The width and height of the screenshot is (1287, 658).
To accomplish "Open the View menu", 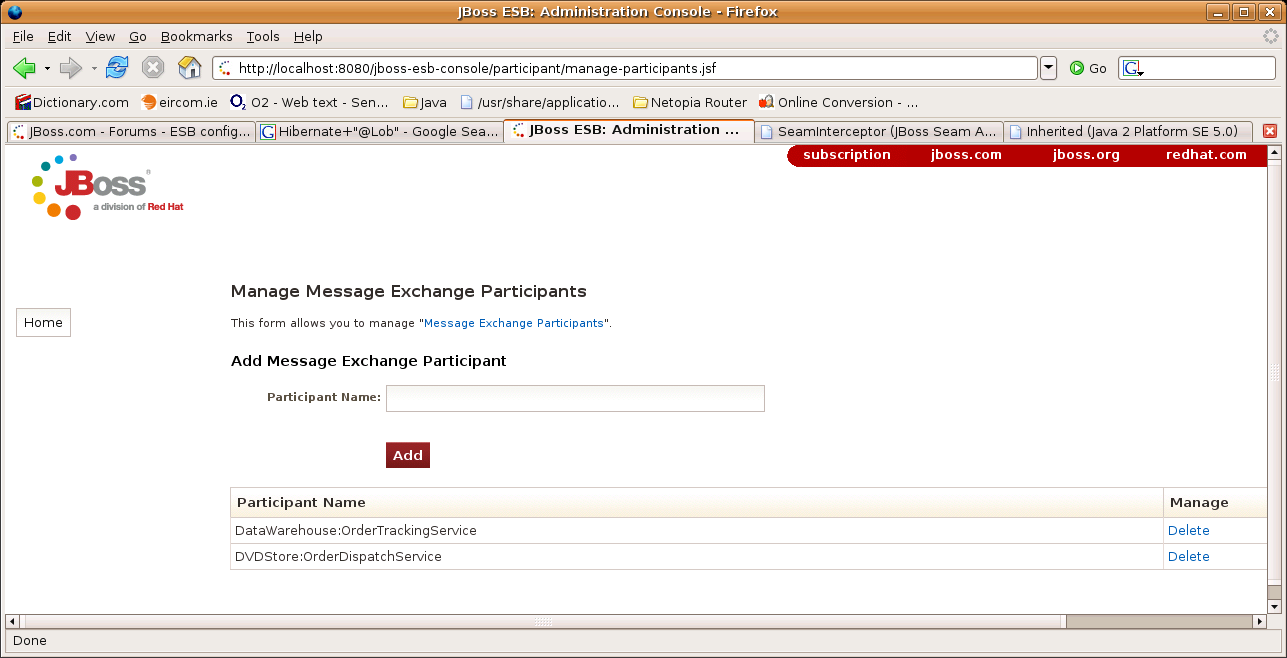I will tap(100, 36).
